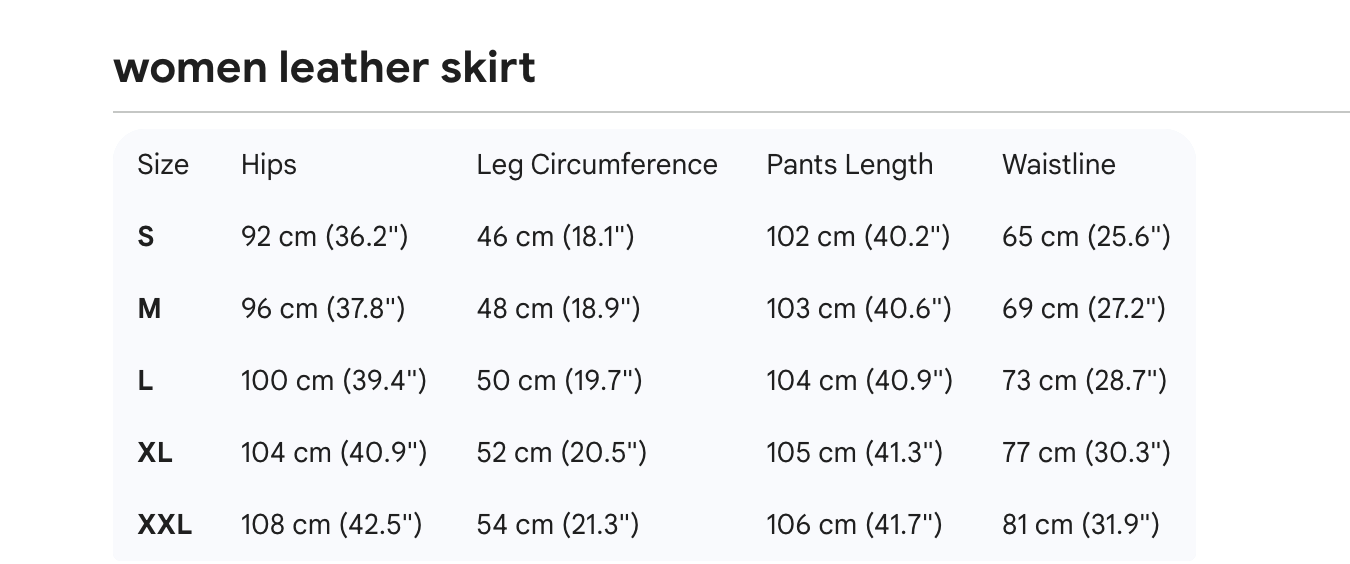Click the L size row label
1350x564 pixels.
146,381
